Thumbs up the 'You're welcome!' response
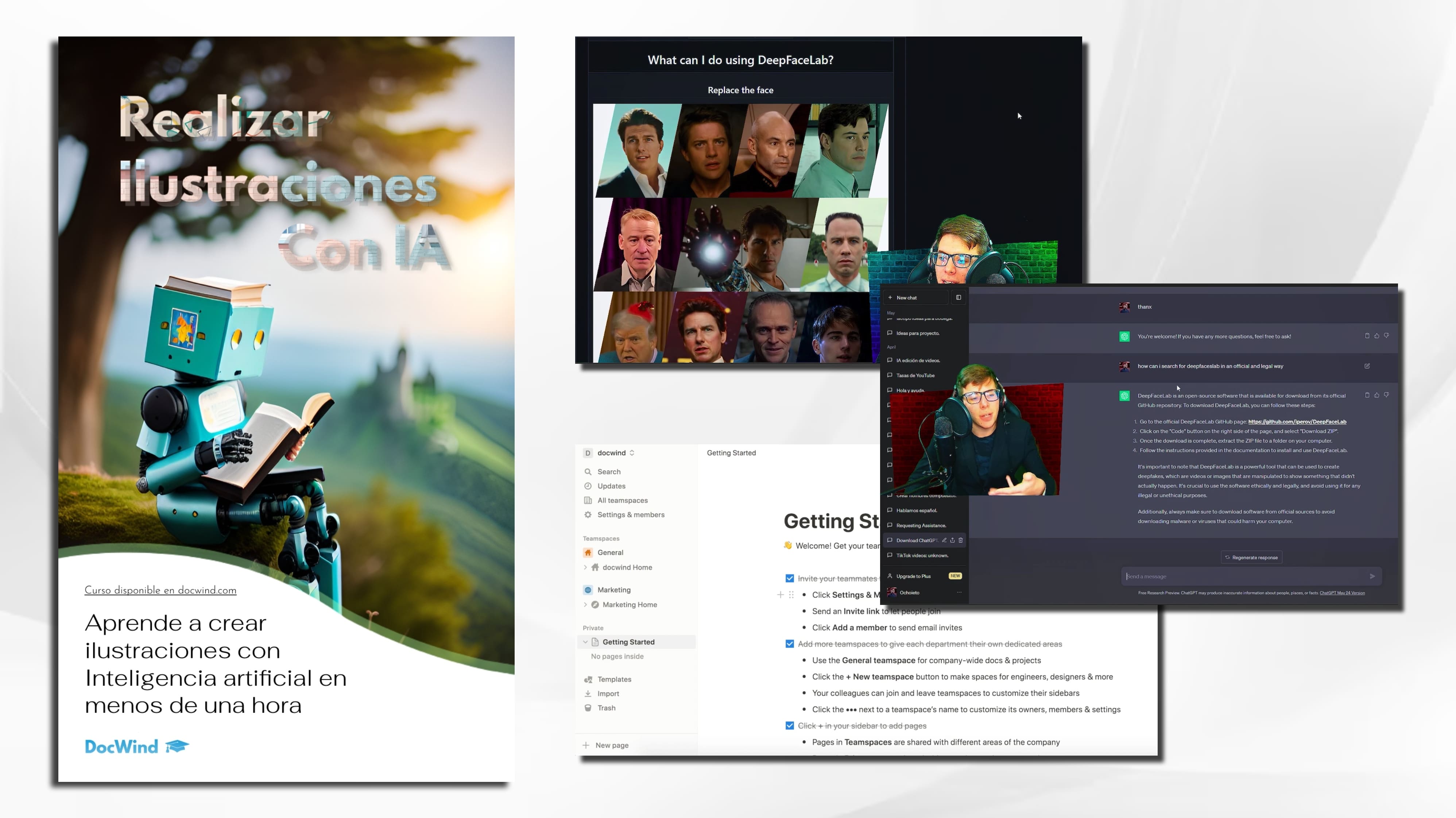The width and height of the screenshot is (1456, 818). coord(1377,336)
